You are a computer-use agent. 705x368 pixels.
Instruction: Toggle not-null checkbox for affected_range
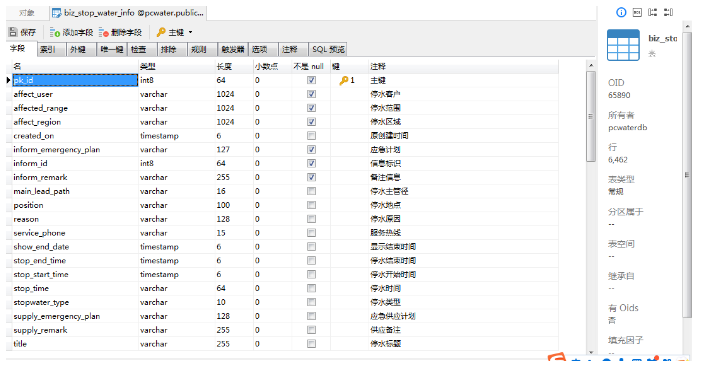point(311,108)
